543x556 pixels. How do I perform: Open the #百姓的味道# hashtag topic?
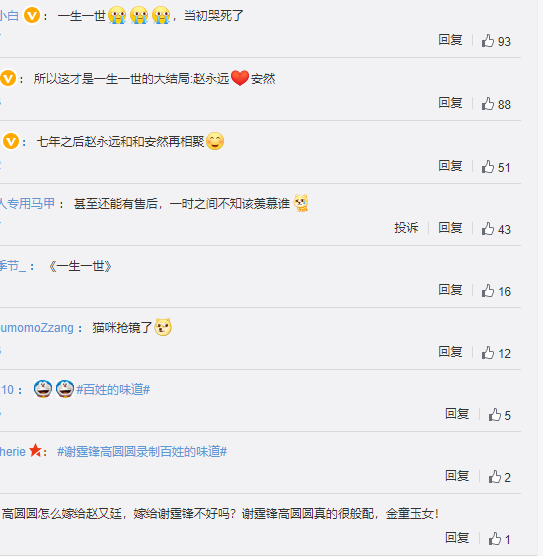pyautogui.click(x=113, y=390)
